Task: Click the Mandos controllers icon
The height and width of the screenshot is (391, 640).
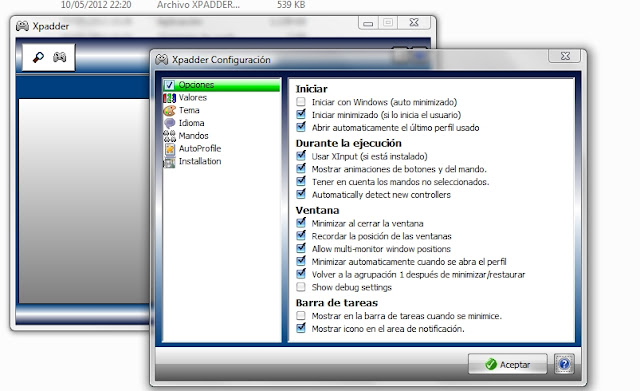Action: tap(169, 136)
